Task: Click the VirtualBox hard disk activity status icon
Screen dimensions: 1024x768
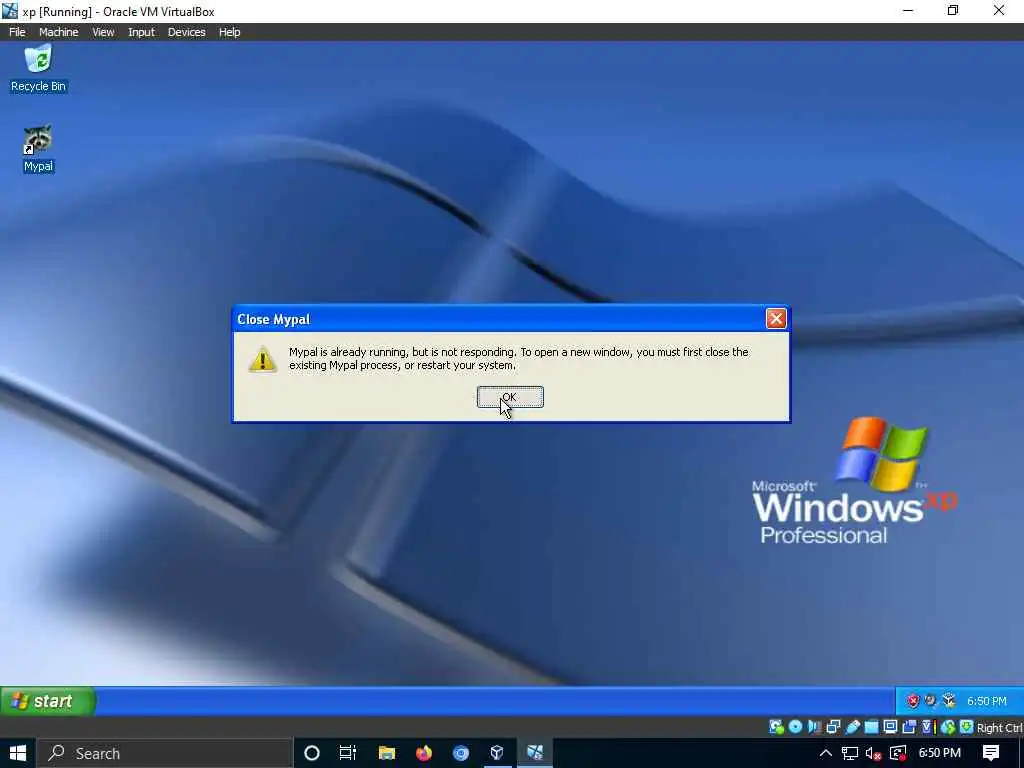Action: 776,727
